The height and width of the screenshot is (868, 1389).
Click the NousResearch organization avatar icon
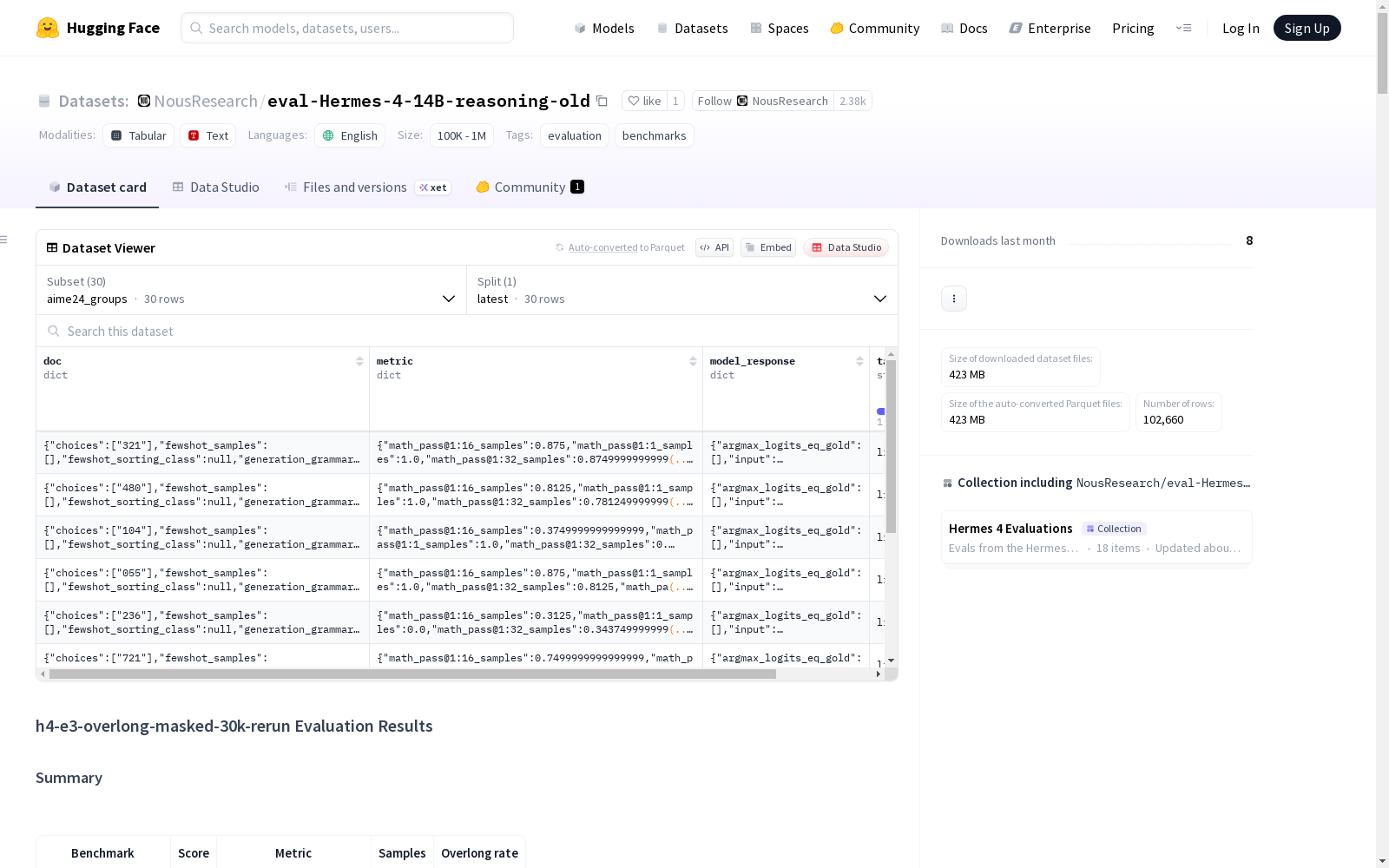pyautogui.click(x=144, y=101)
